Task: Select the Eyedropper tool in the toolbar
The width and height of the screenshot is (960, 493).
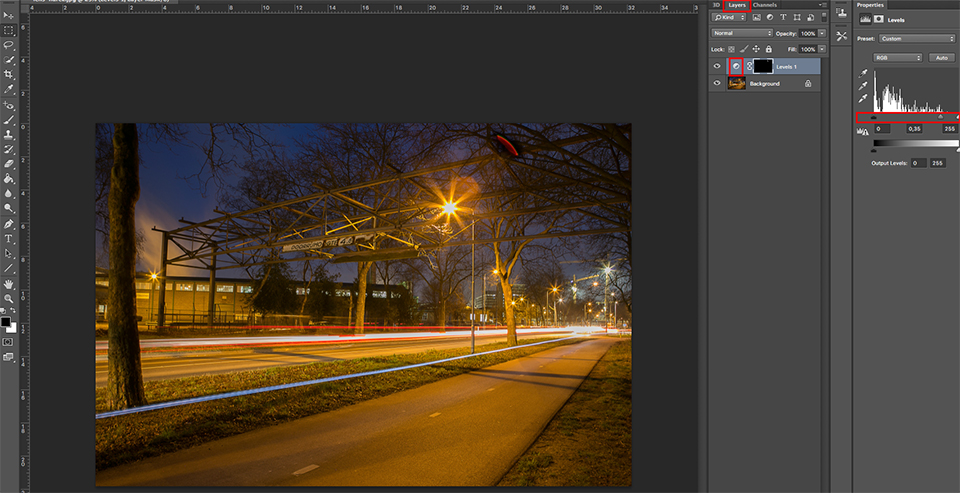Action: click(x=9, y=89)
